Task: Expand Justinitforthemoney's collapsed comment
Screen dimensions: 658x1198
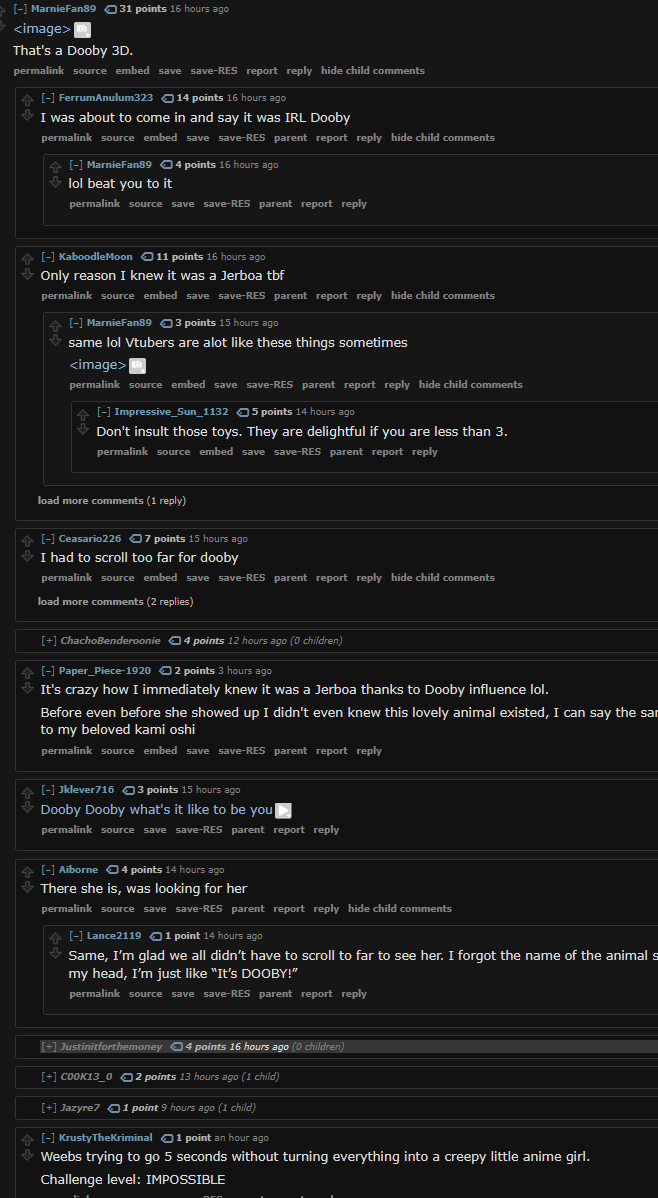Action: 49,1046
